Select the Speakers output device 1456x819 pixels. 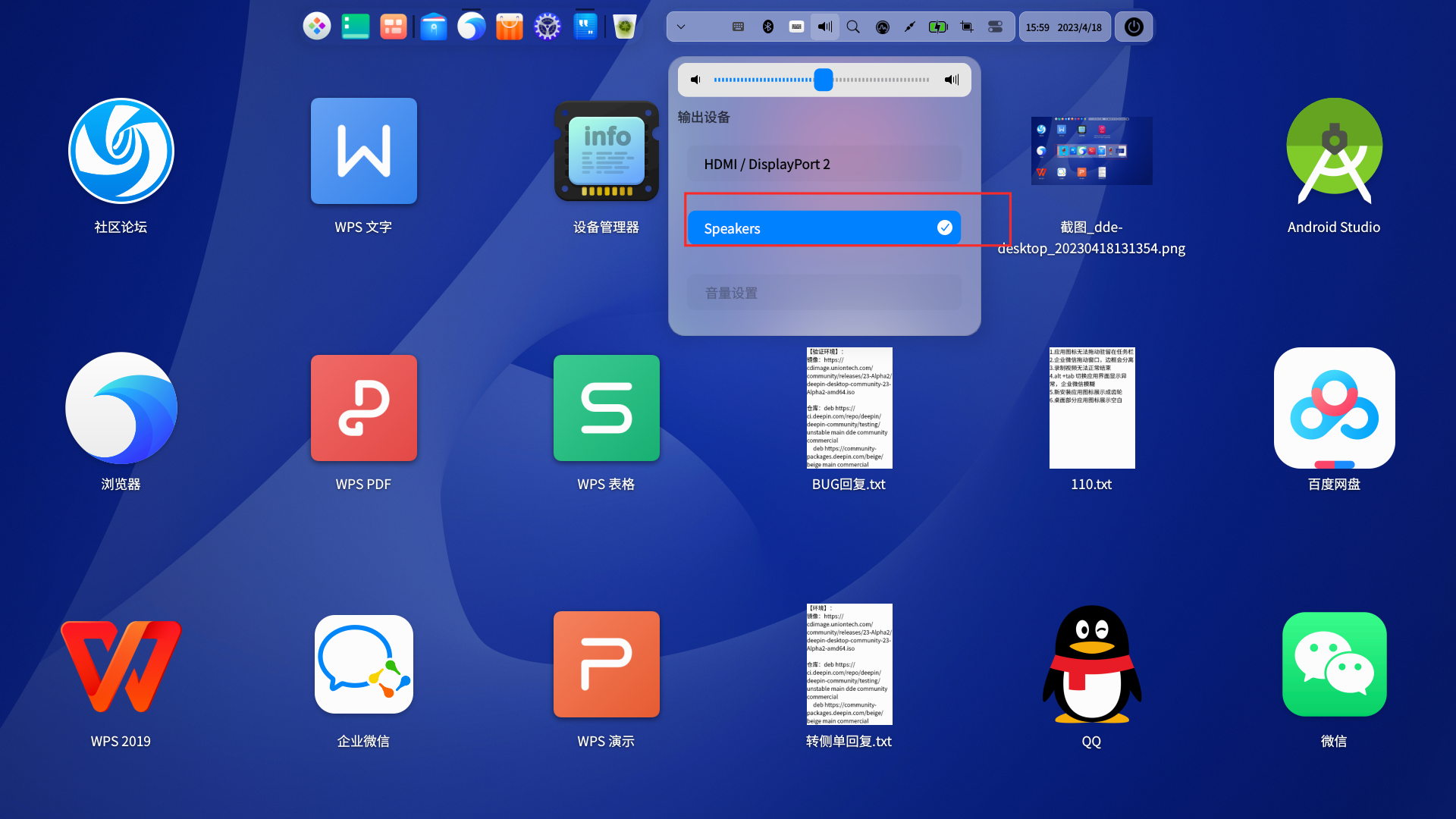tap(824, 227)
